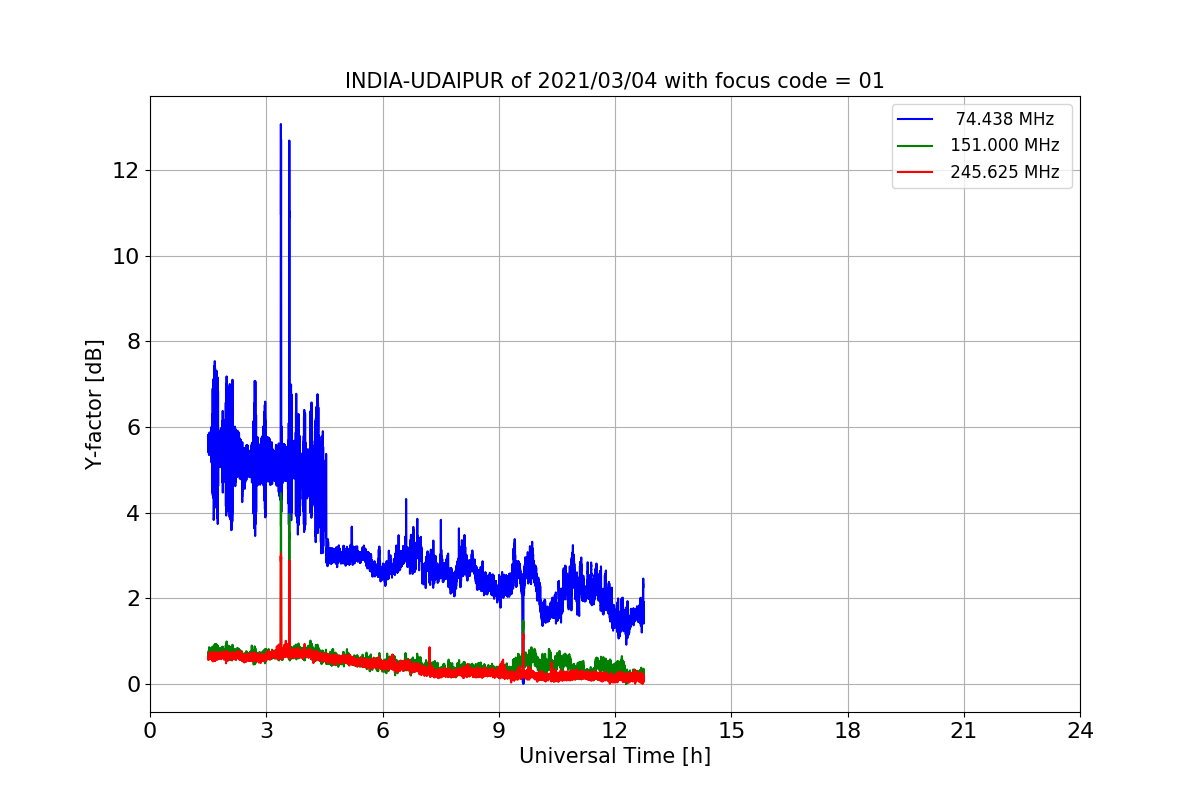Click the x-axis tick label '21'
1200x800 pixels.
964,731
